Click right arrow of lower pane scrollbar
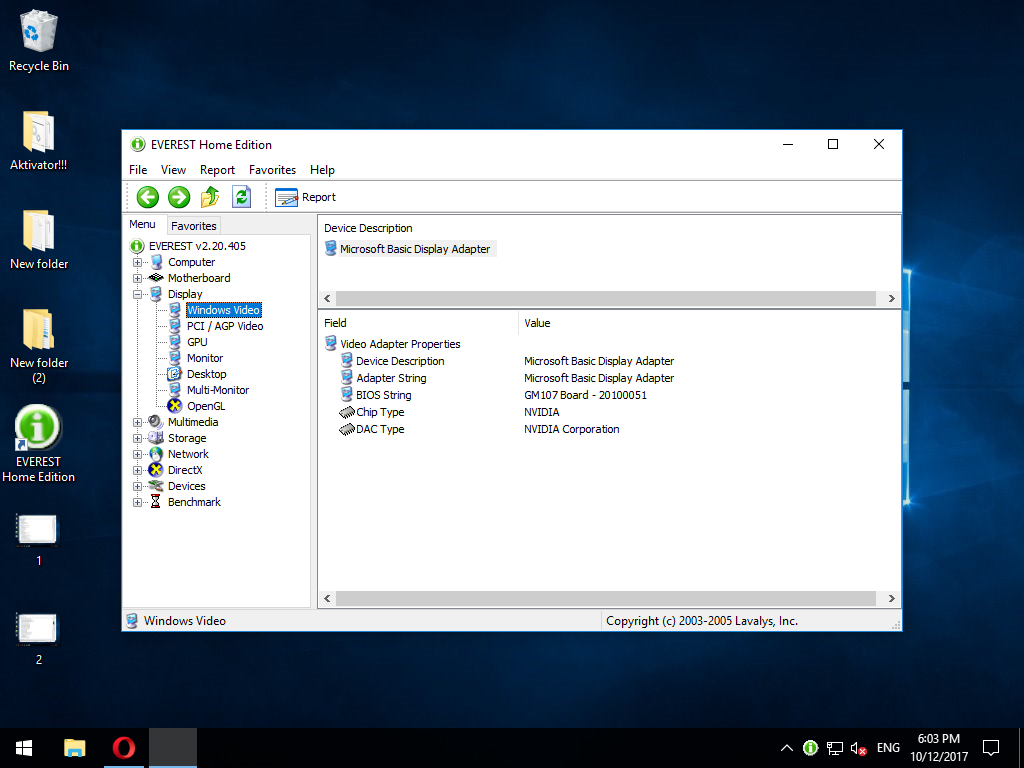 (891, 599)
